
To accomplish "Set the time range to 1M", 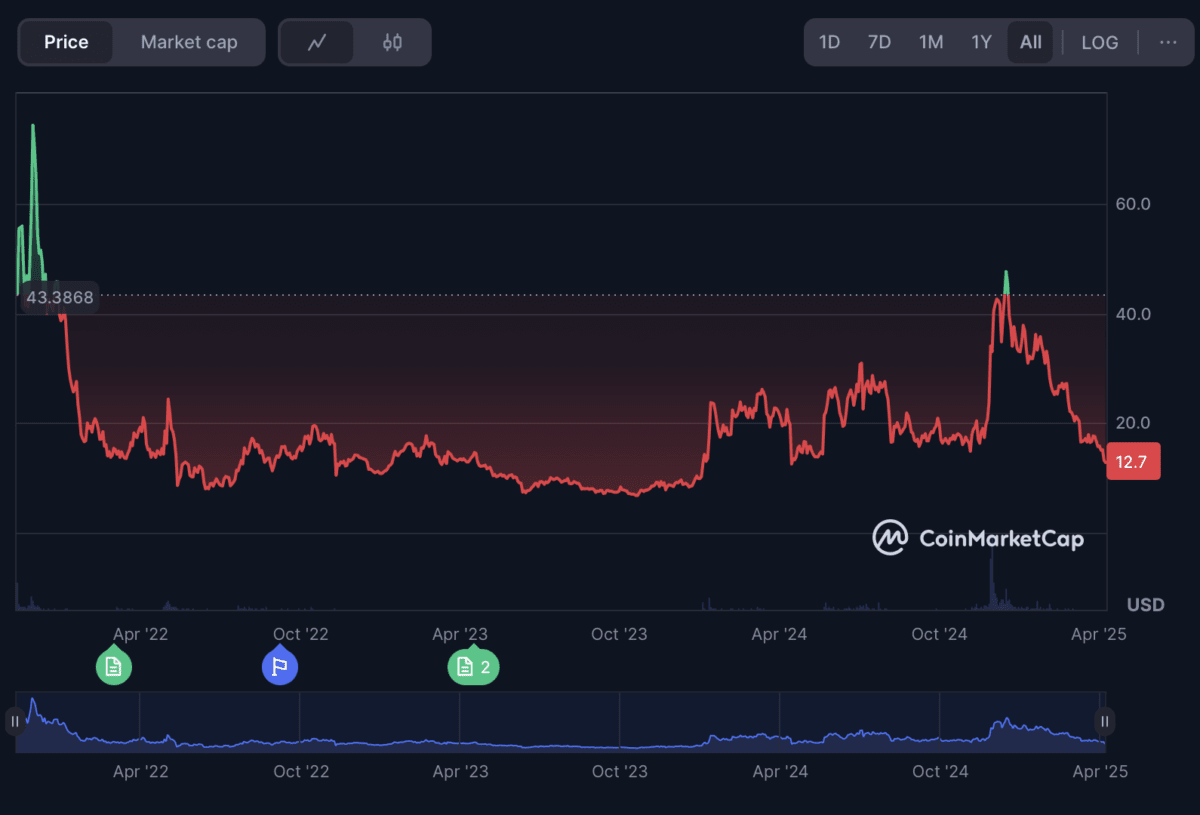I will (931, 42).
